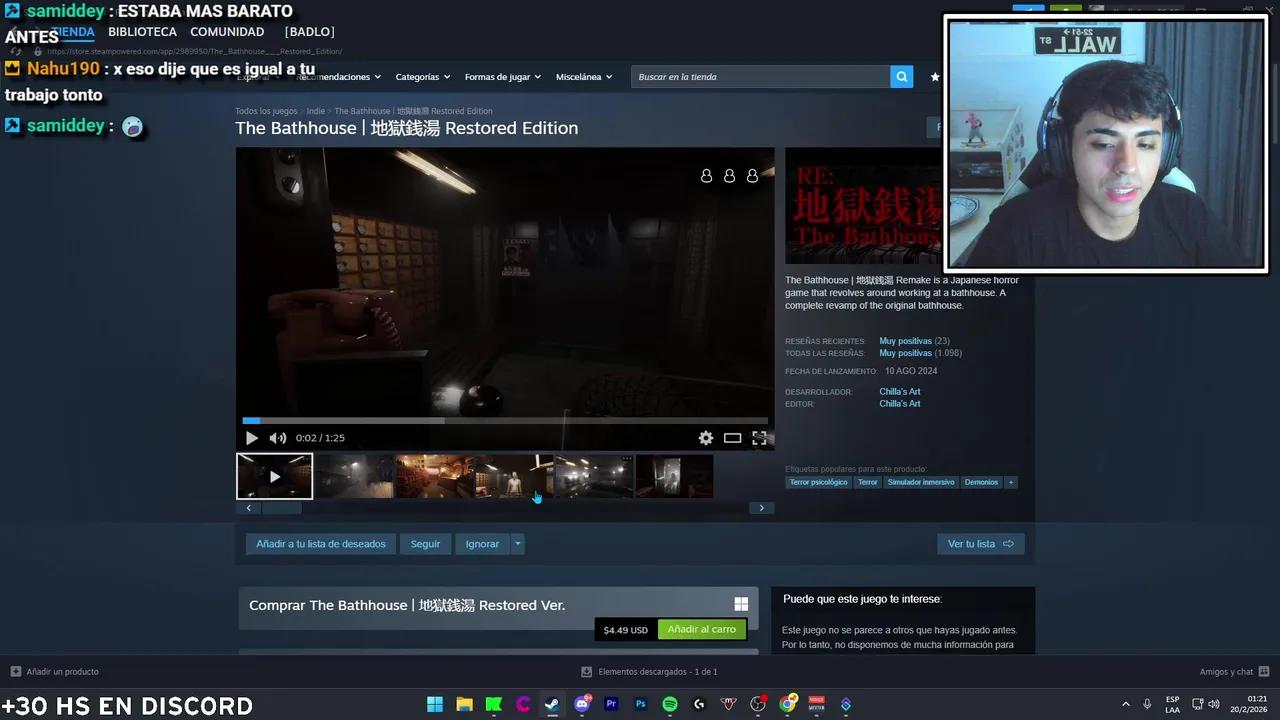The height and width of the screenshot is (720, 1280).
Task: Open Discord from the taskbar
Action: click(x=582, y=704)
